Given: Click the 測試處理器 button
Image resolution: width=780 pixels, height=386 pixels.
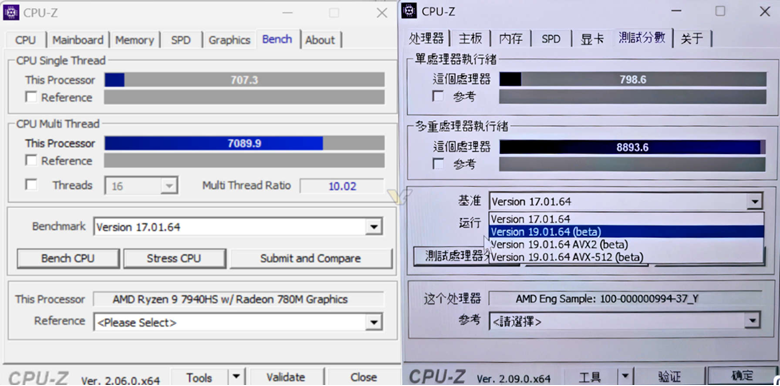Looking at the screenshot, I should (x=451, y=256).
